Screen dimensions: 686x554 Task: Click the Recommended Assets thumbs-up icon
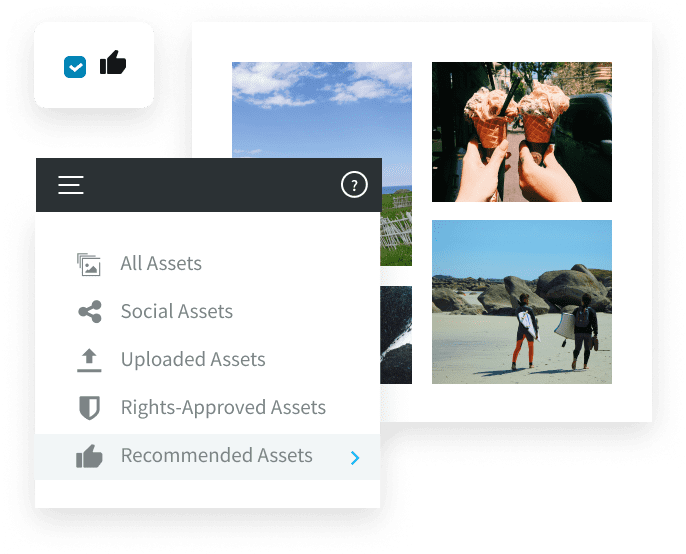pyautogui.click(x=89, y=456)
